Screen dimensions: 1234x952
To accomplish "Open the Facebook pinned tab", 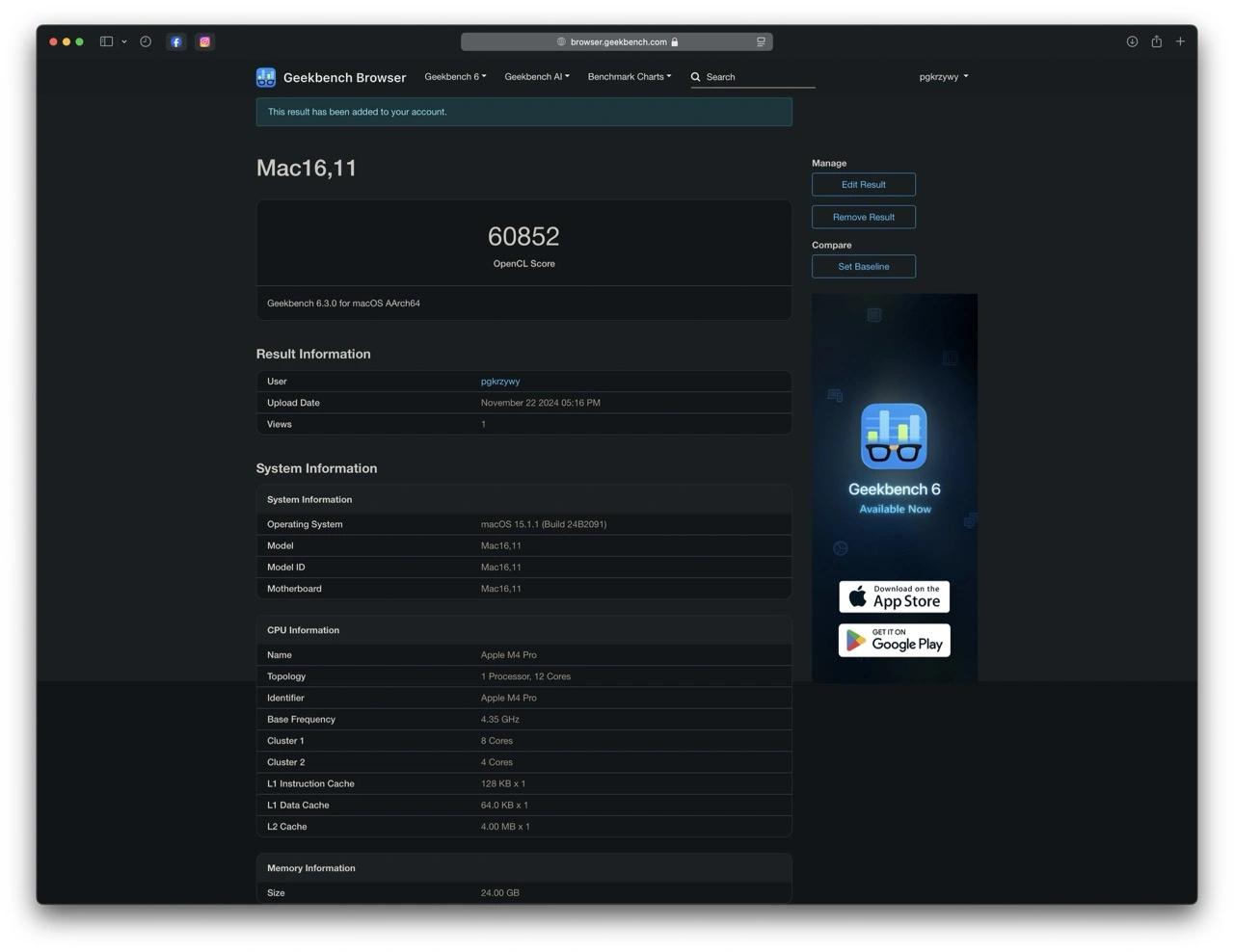I will (175, 41).
